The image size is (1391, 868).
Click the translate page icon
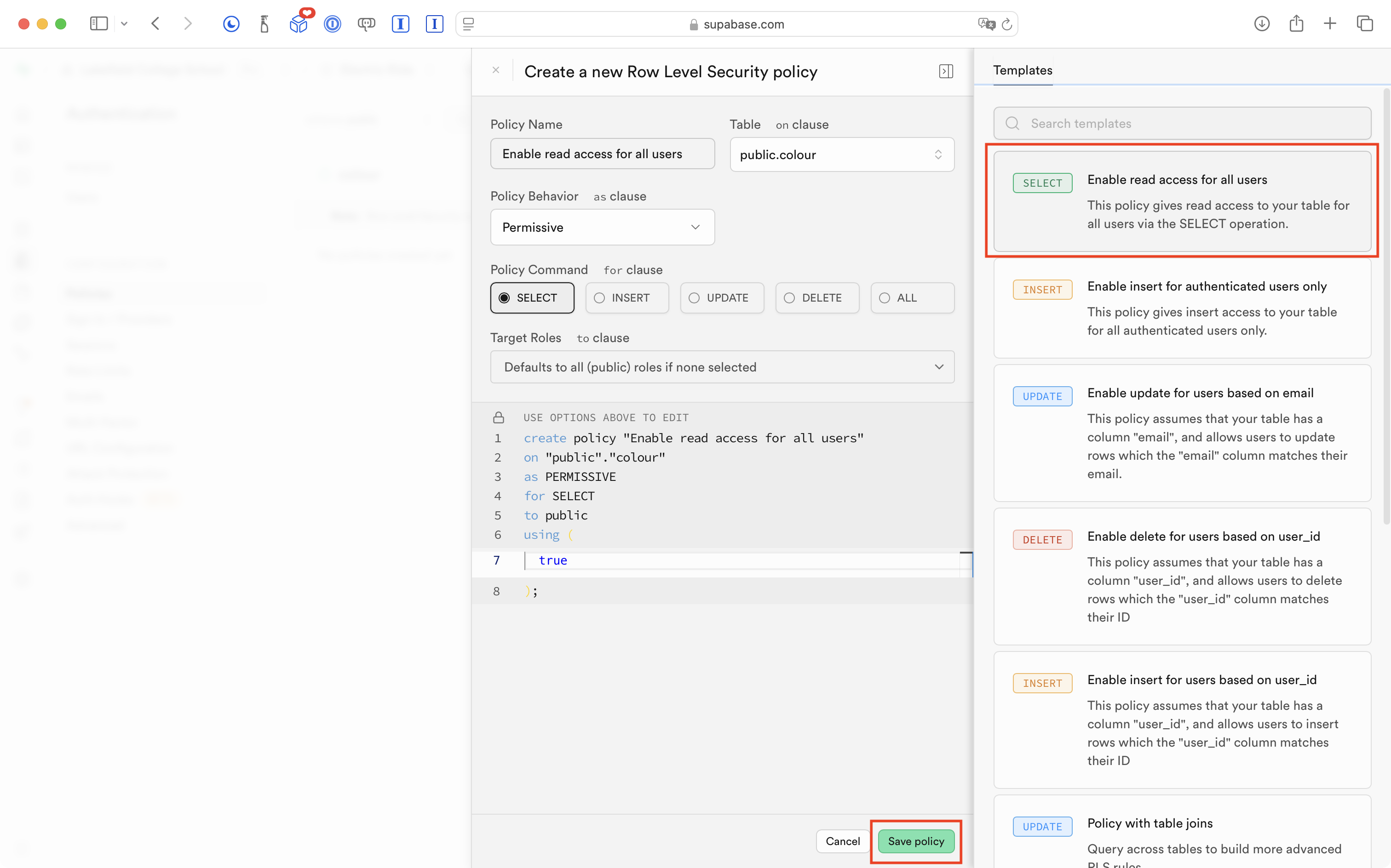pos(986,24)
